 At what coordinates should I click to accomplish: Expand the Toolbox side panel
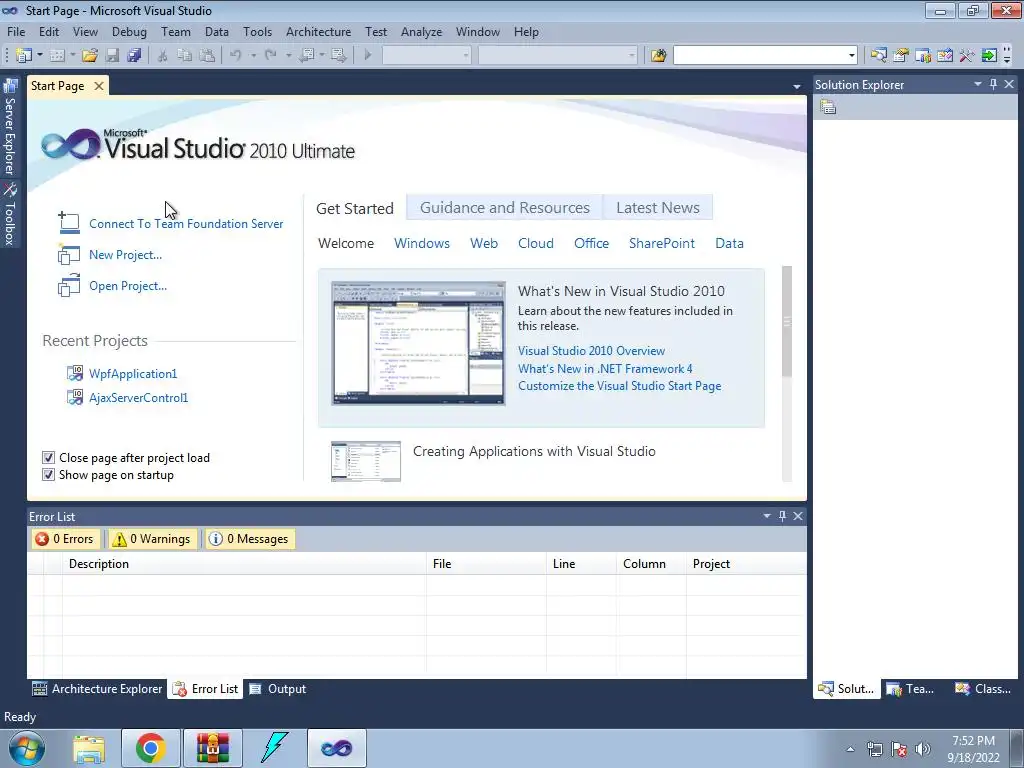[10, 214]
